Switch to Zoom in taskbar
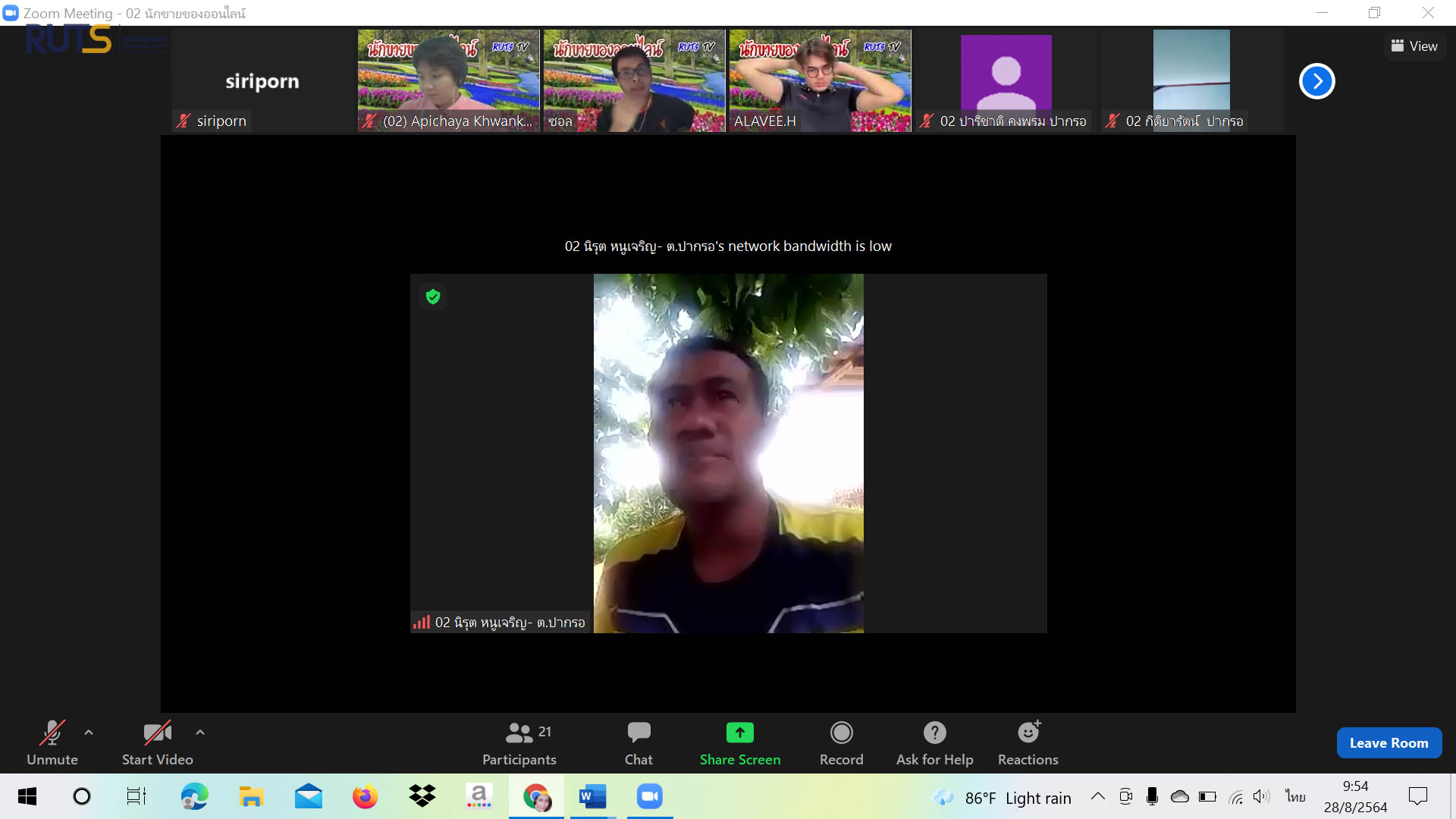 coord(650,796)
